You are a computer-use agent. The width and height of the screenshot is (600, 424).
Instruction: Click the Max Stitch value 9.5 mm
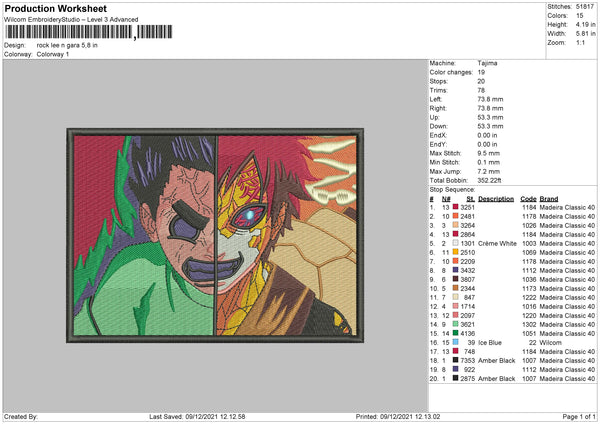point(488,153)
